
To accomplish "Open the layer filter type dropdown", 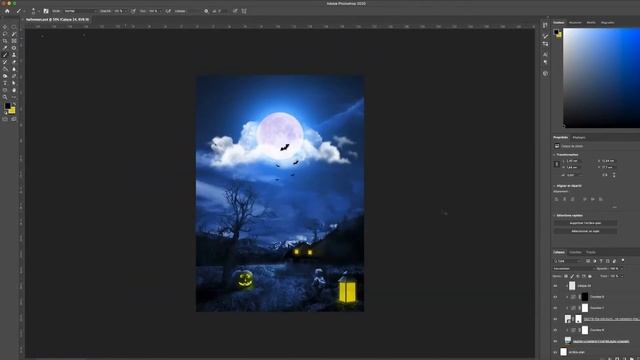I will 568,261.
